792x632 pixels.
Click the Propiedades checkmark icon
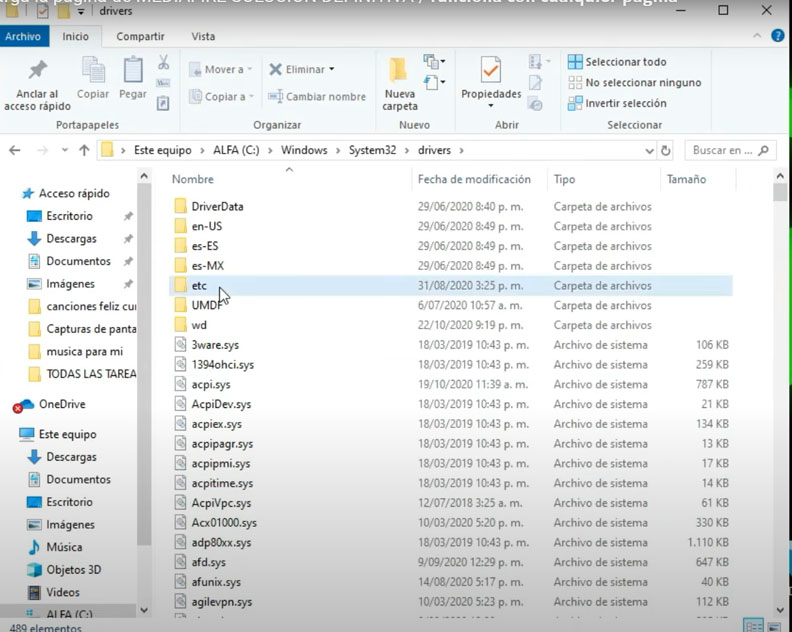click(x=490, y=70)
